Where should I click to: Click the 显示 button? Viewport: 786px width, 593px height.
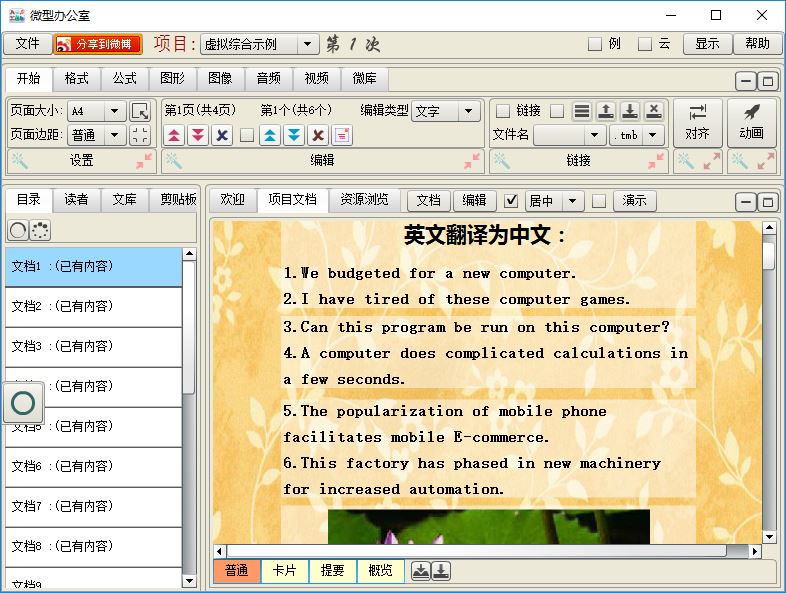707,44
